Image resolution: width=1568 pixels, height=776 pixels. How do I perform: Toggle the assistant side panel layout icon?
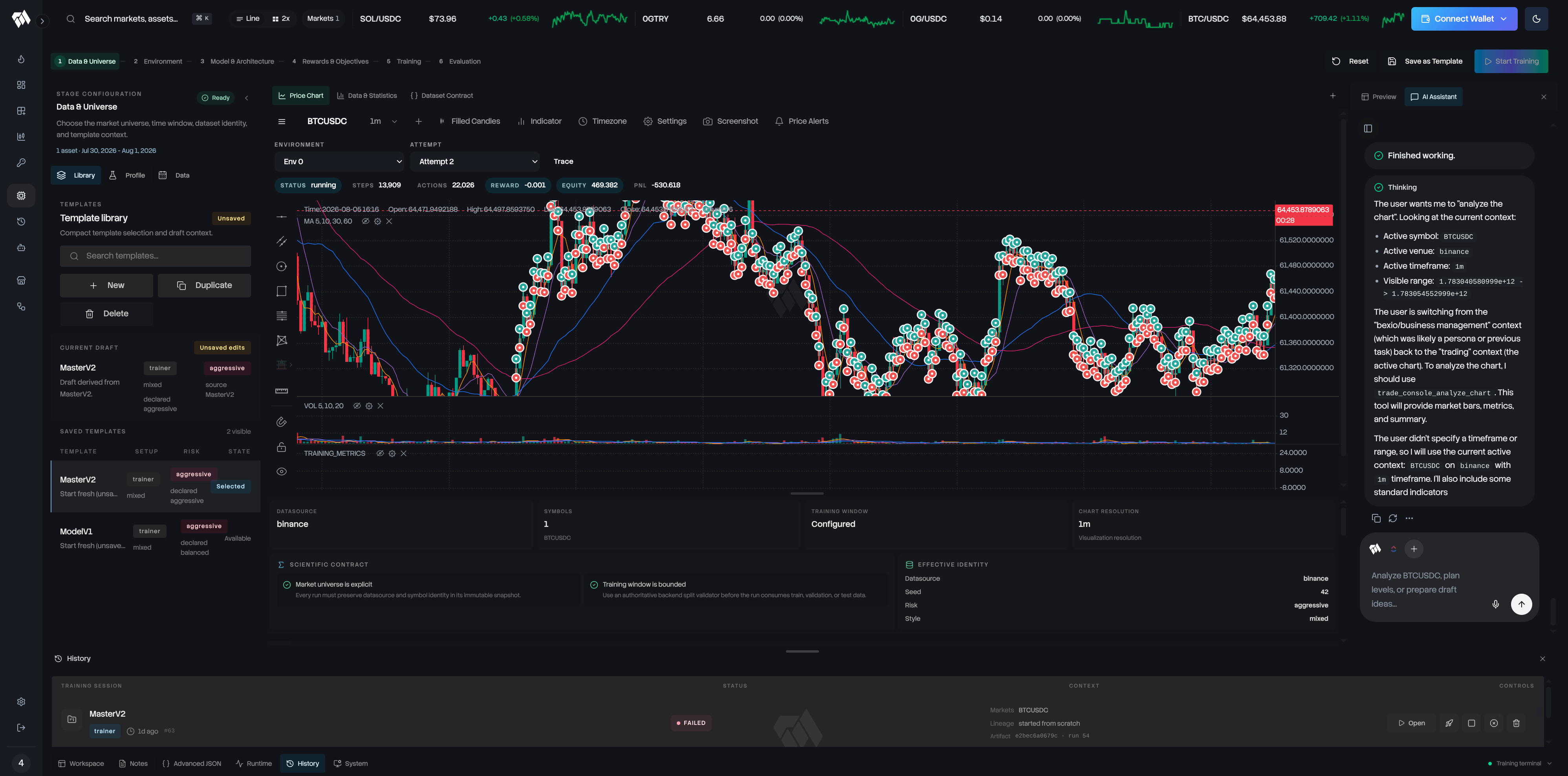1368,128
